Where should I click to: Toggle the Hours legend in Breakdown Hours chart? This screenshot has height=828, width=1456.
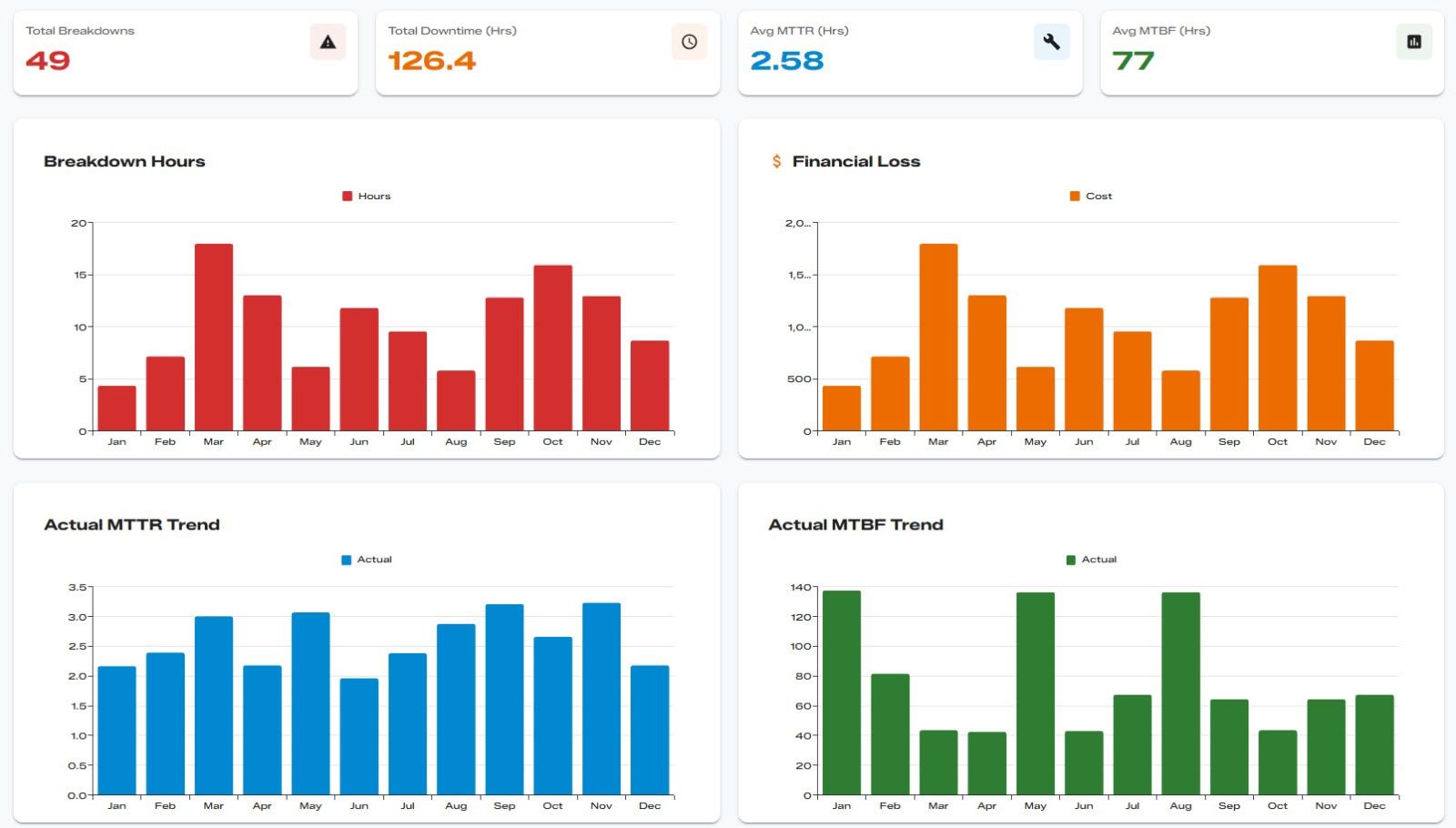367,196
